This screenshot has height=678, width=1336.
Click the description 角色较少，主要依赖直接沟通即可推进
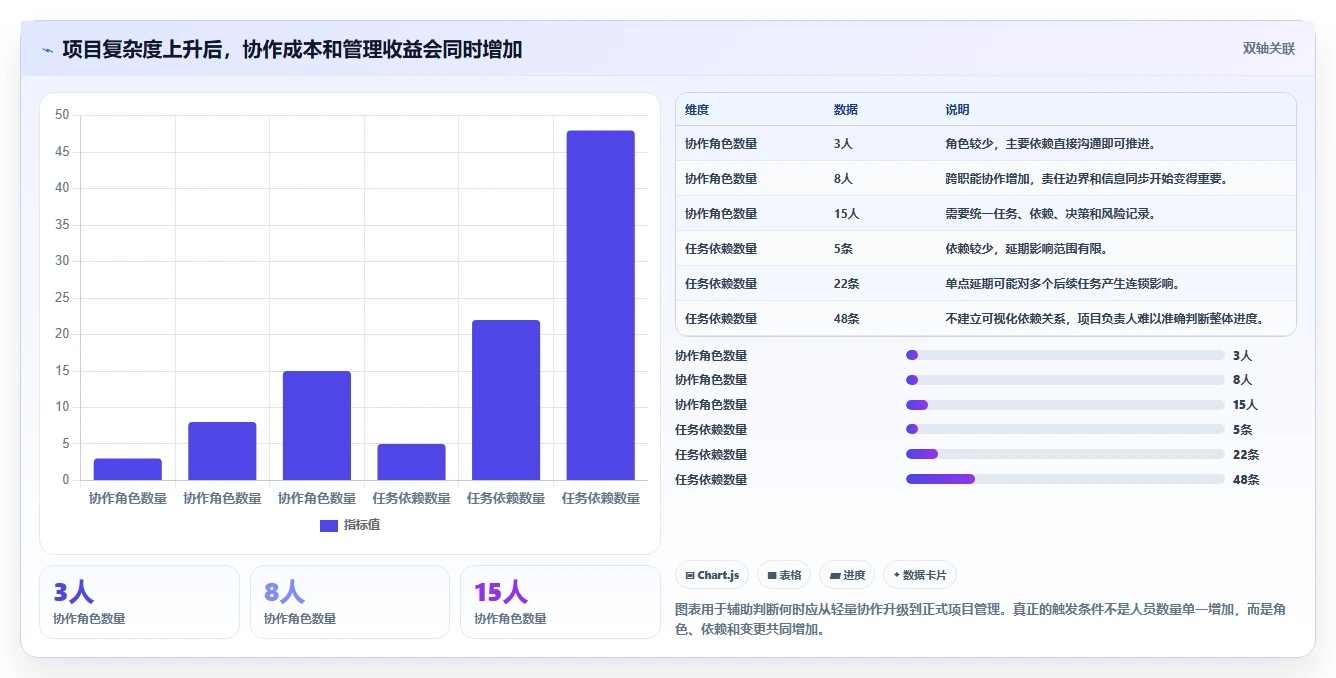tap(1050, 144)
